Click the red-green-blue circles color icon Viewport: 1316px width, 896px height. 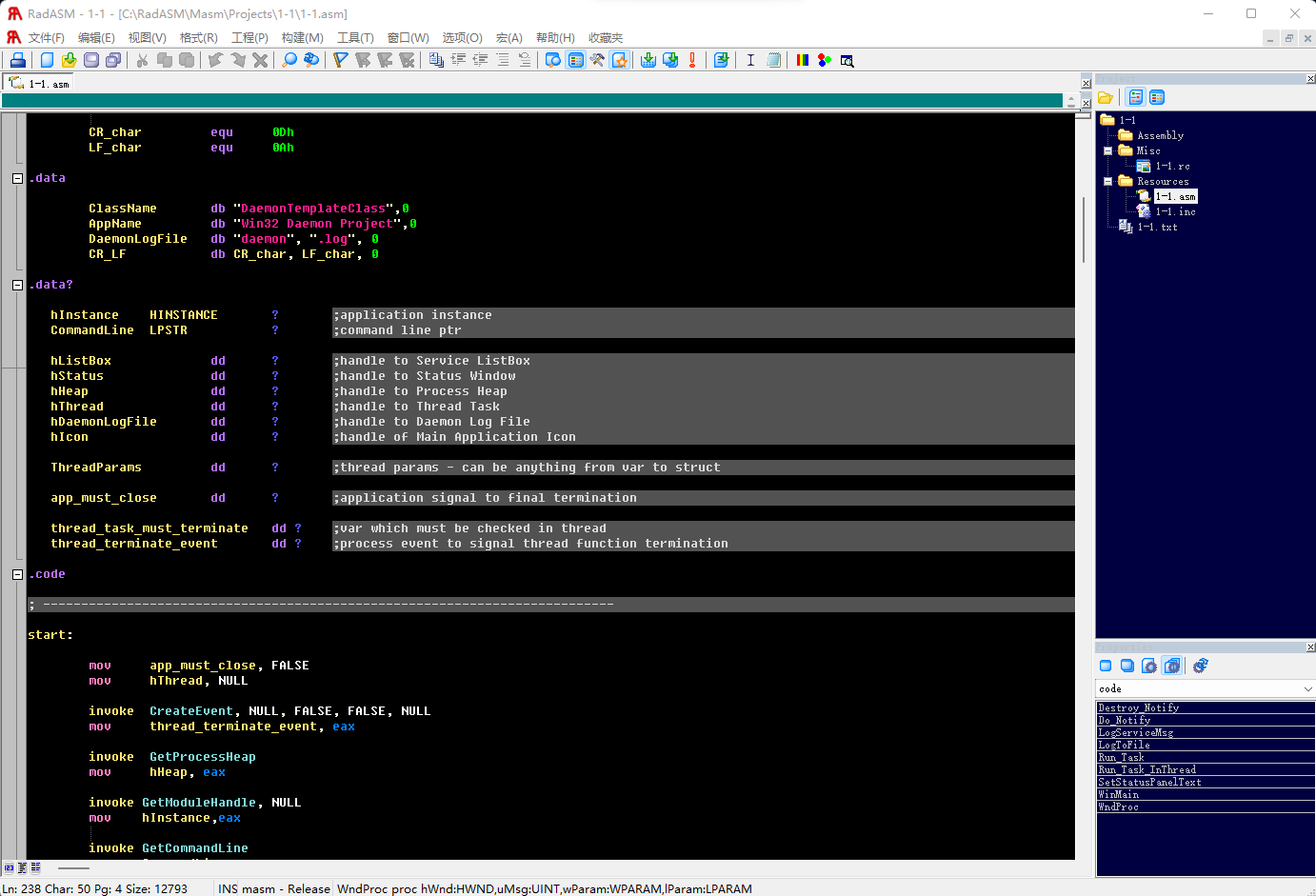pyautogui.click(x=825, y=60)
